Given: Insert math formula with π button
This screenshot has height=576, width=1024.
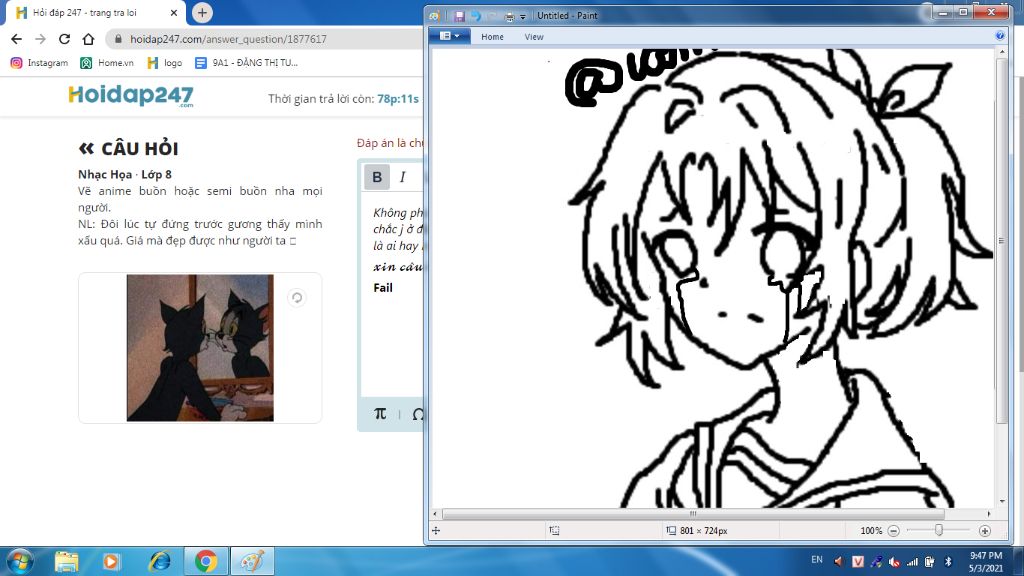Looking at the screenshot, I should coord(380,414).
